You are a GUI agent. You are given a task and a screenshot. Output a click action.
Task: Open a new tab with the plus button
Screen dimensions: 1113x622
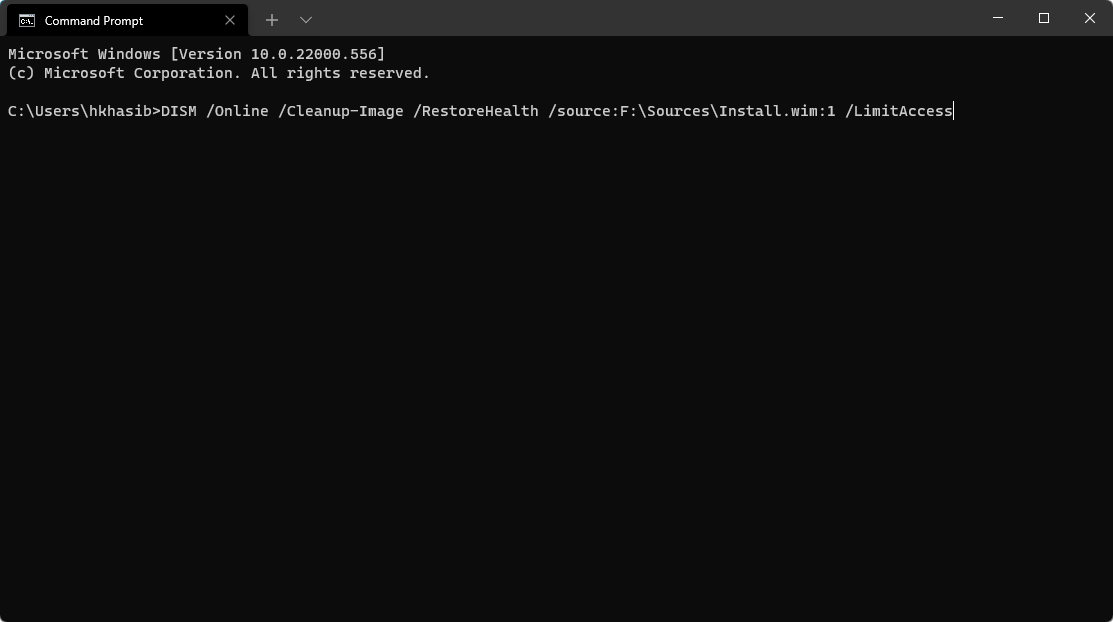tap(271, 20)
